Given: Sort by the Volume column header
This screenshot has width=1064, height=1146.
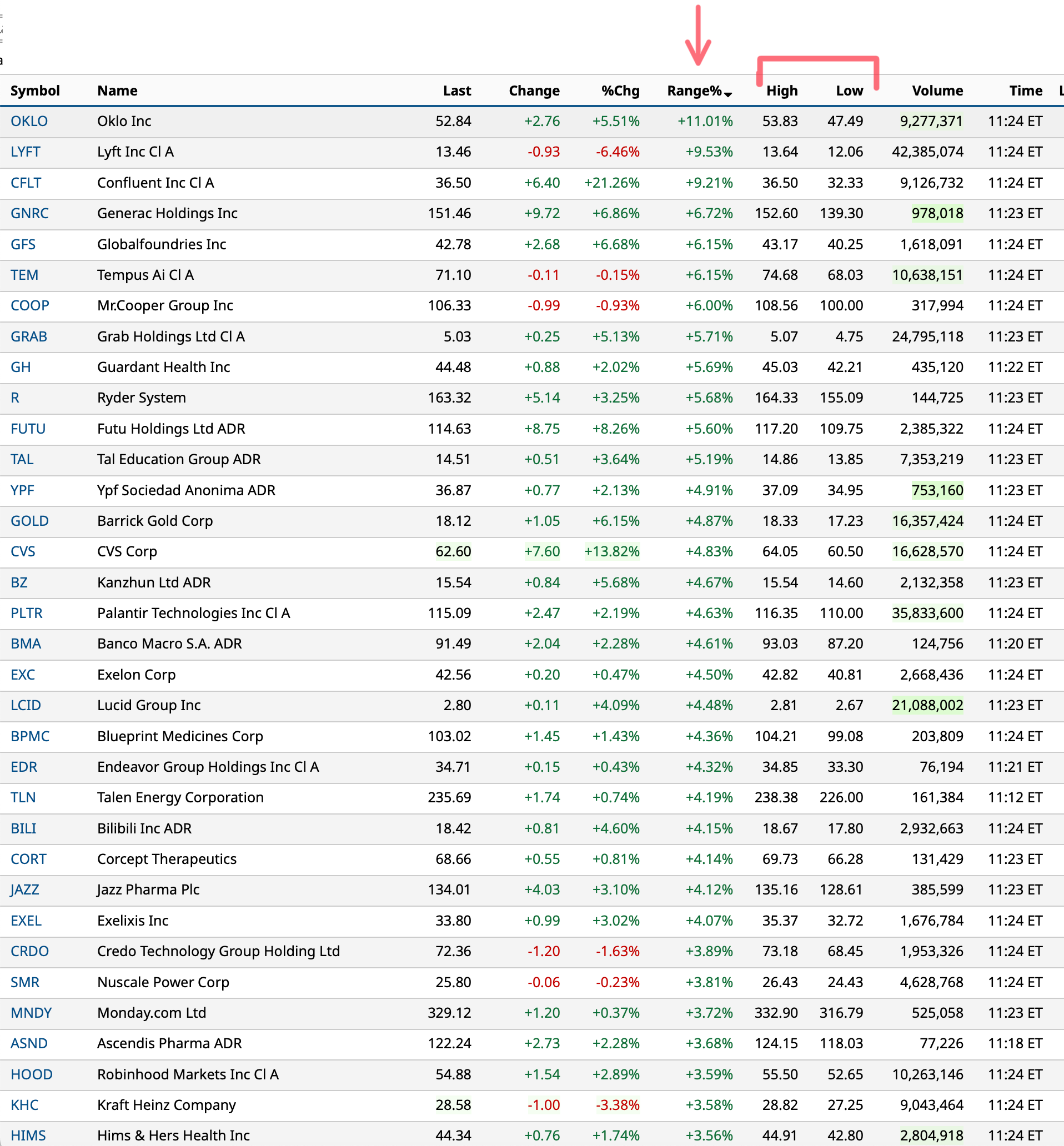Looking at the screenshot, I should [x=937, y=91].
